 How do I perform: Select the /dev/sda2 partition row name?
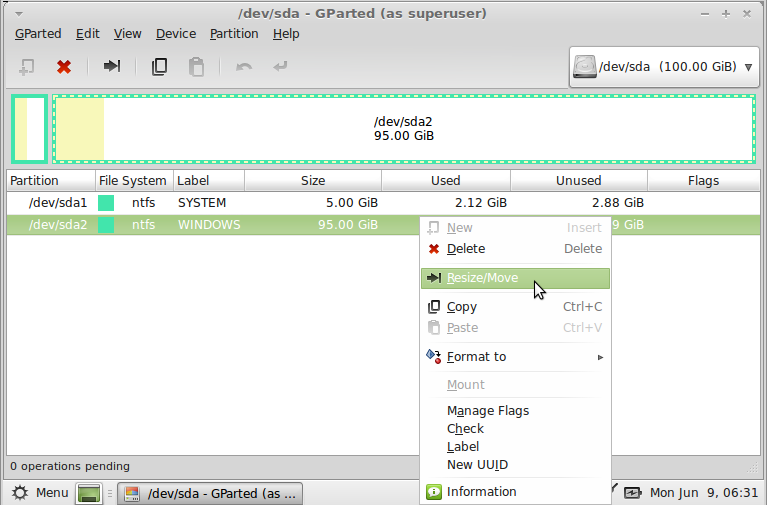58,225
